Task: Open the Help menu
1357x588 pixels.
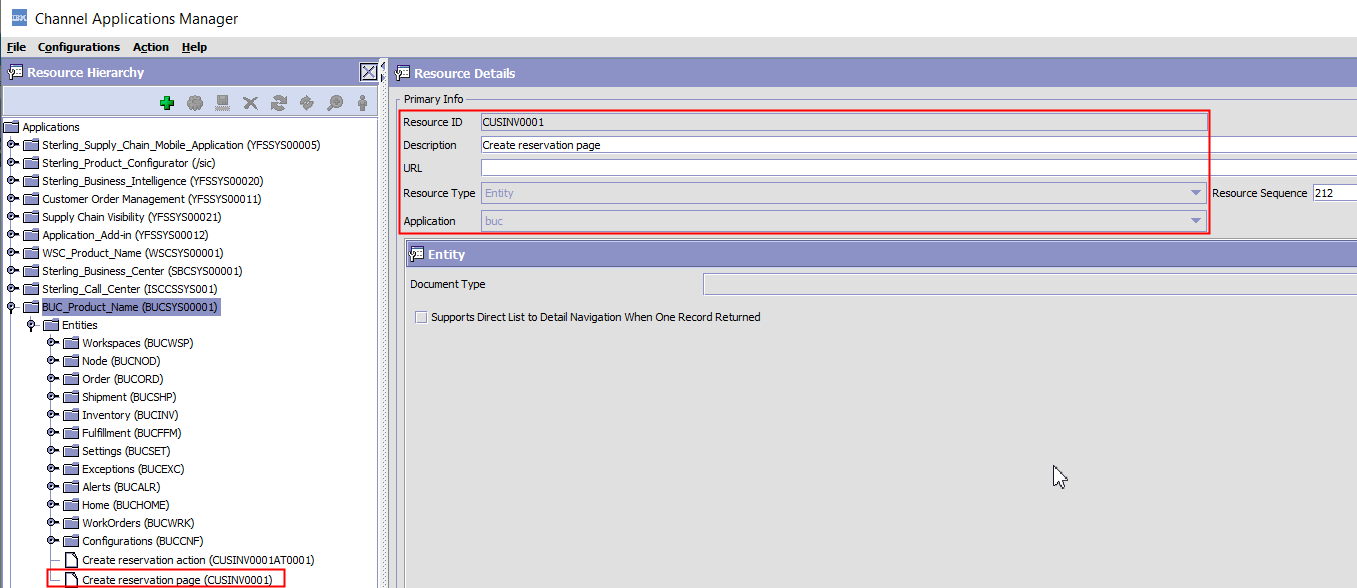Action: [x=194, y=47]
